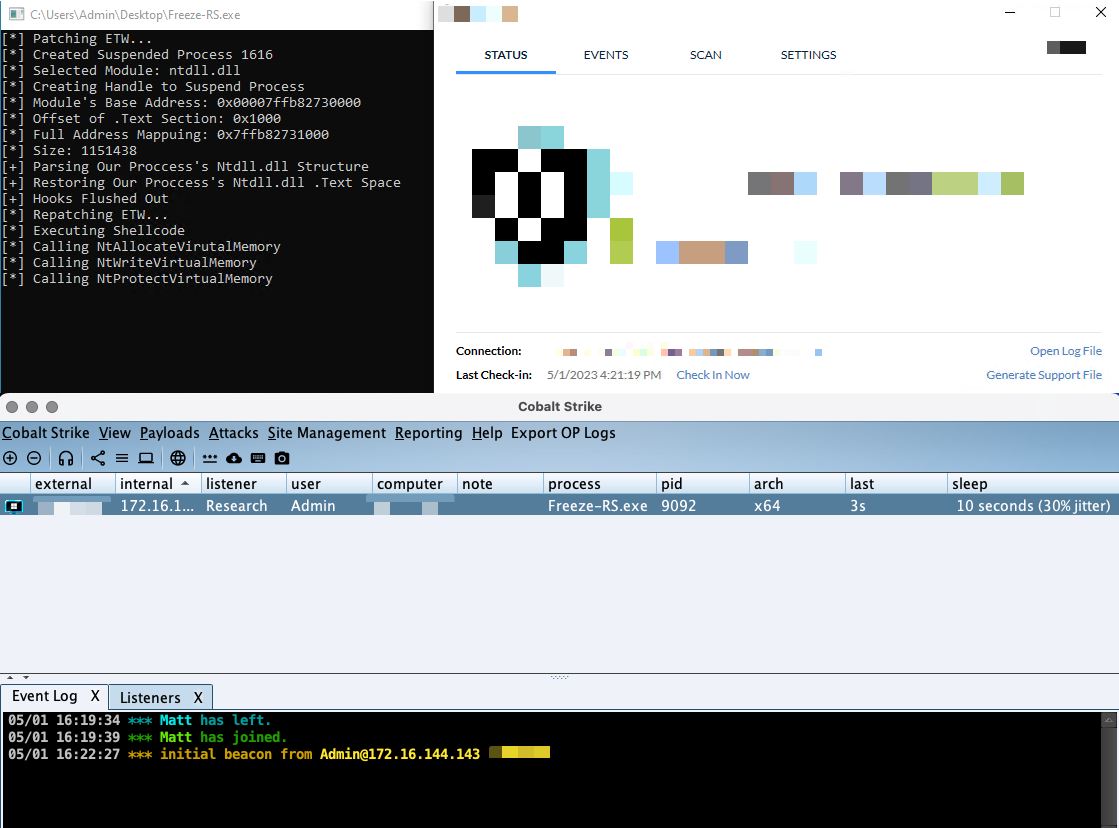Click the macOS green zoom dot of Cobalt Strike
Screen dimensions: 1119x828
51,407
